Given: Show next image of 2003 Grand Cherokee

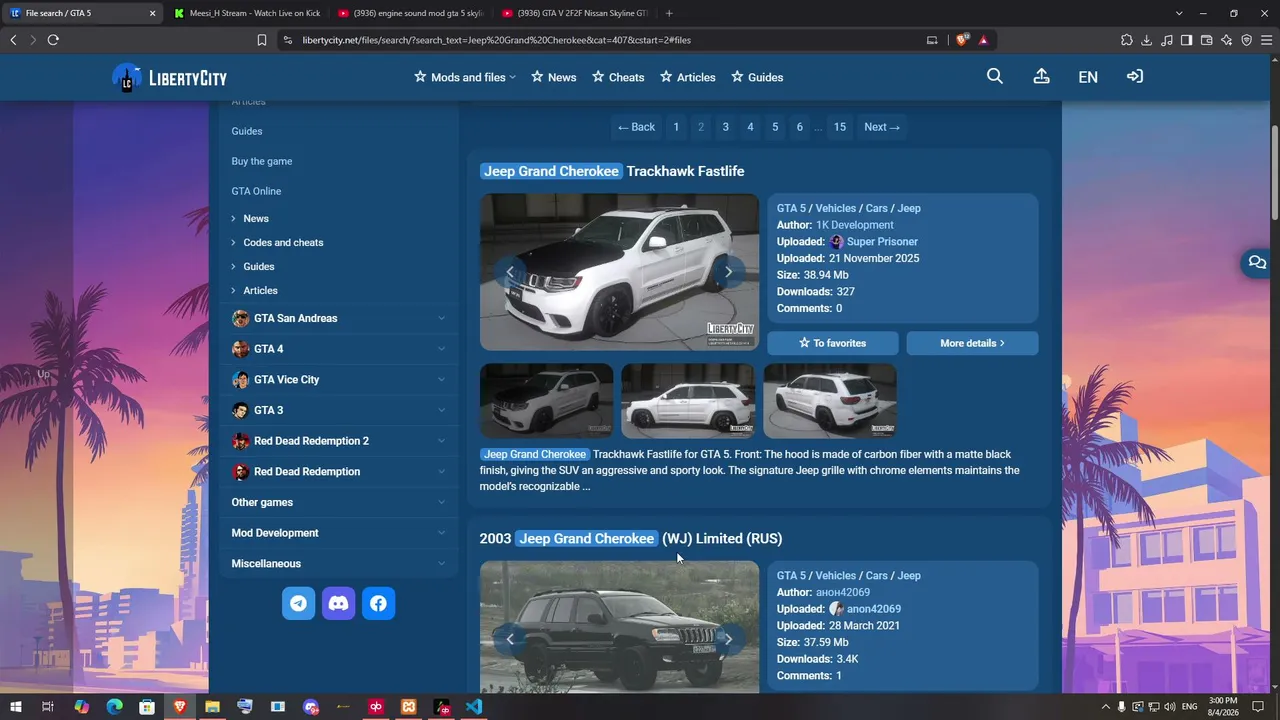Looking at the screenshot, I should click(728, 639).
